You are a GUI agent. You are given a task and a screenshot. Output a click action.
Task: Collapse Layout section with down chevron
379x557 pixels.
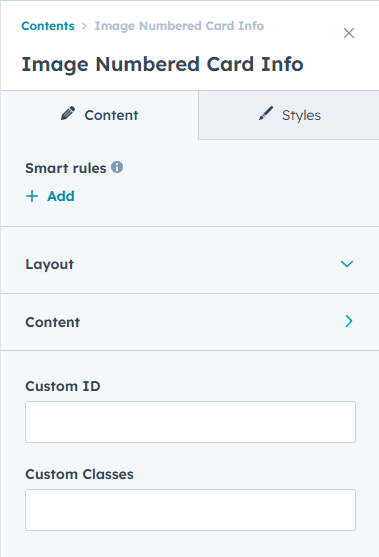(x=347, y=264)
